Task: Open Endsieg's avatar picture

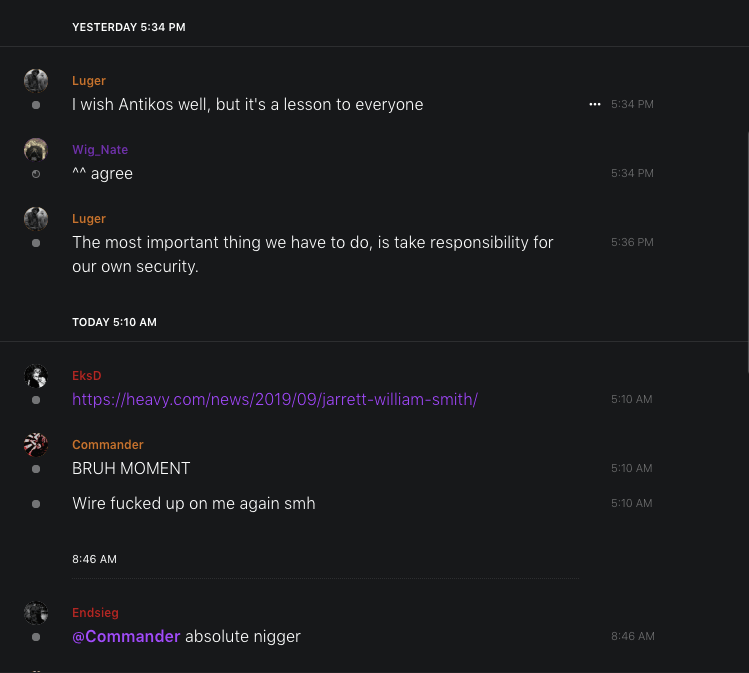Action: click(36, 613)
